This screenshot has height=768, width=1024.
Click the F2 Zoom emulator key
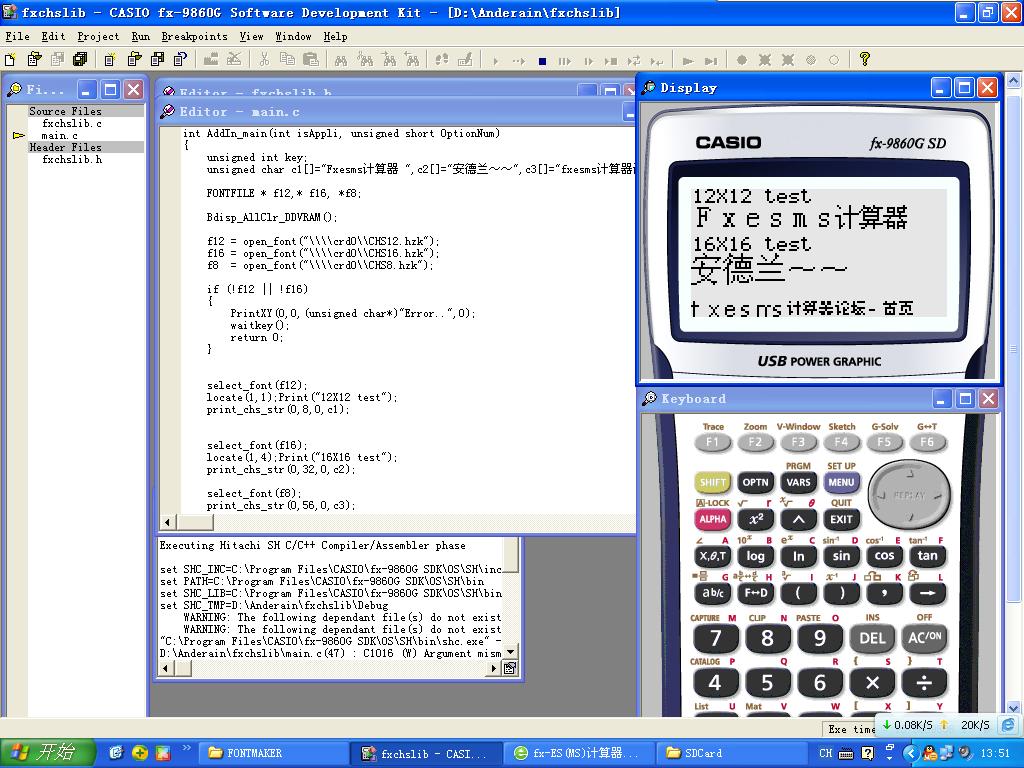tap(755, 443)
